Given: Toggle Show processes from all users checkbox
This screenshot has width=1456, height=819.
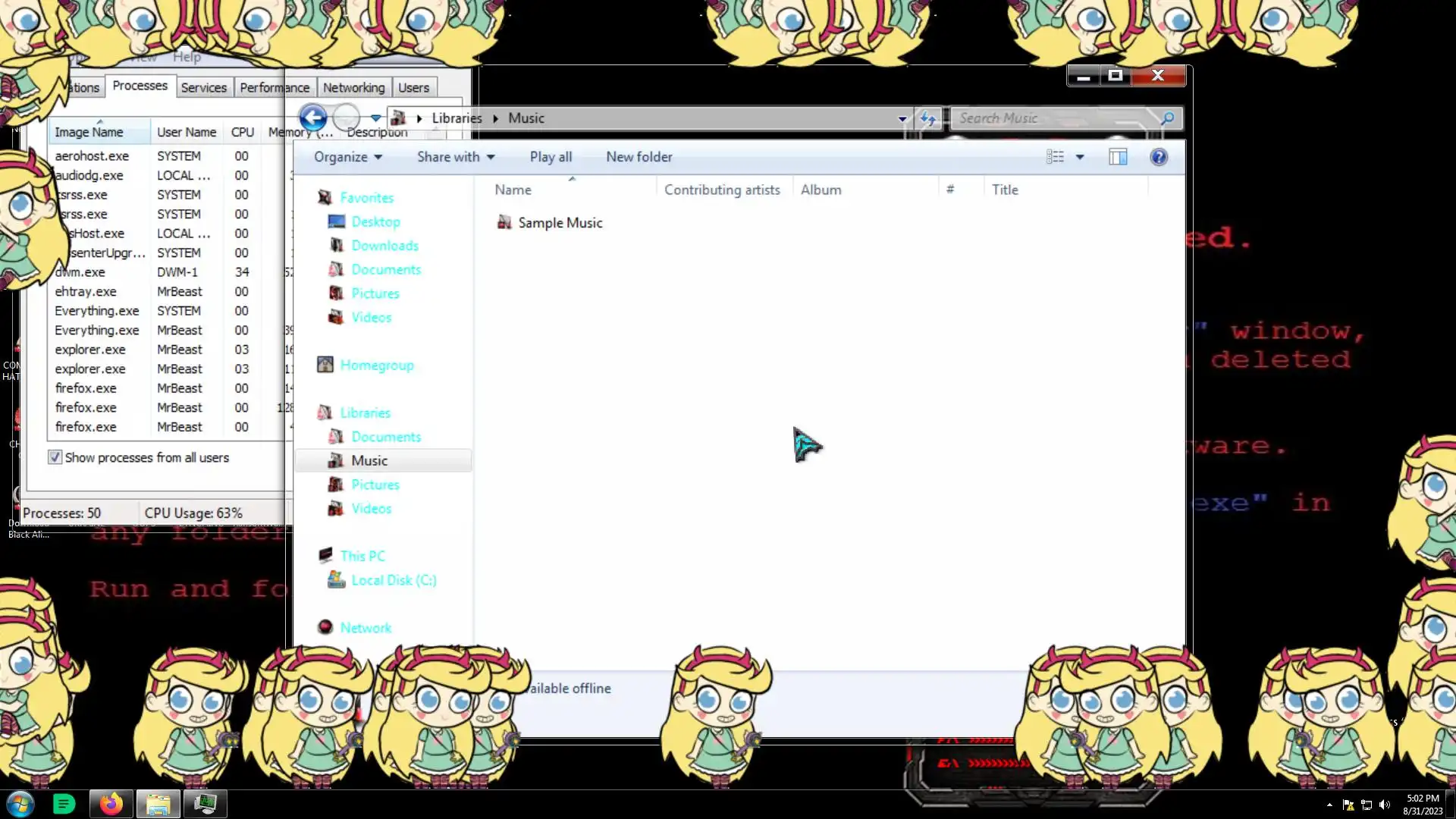Looking at the screenshot, I should pyautogui.click(x=55, y=457).
